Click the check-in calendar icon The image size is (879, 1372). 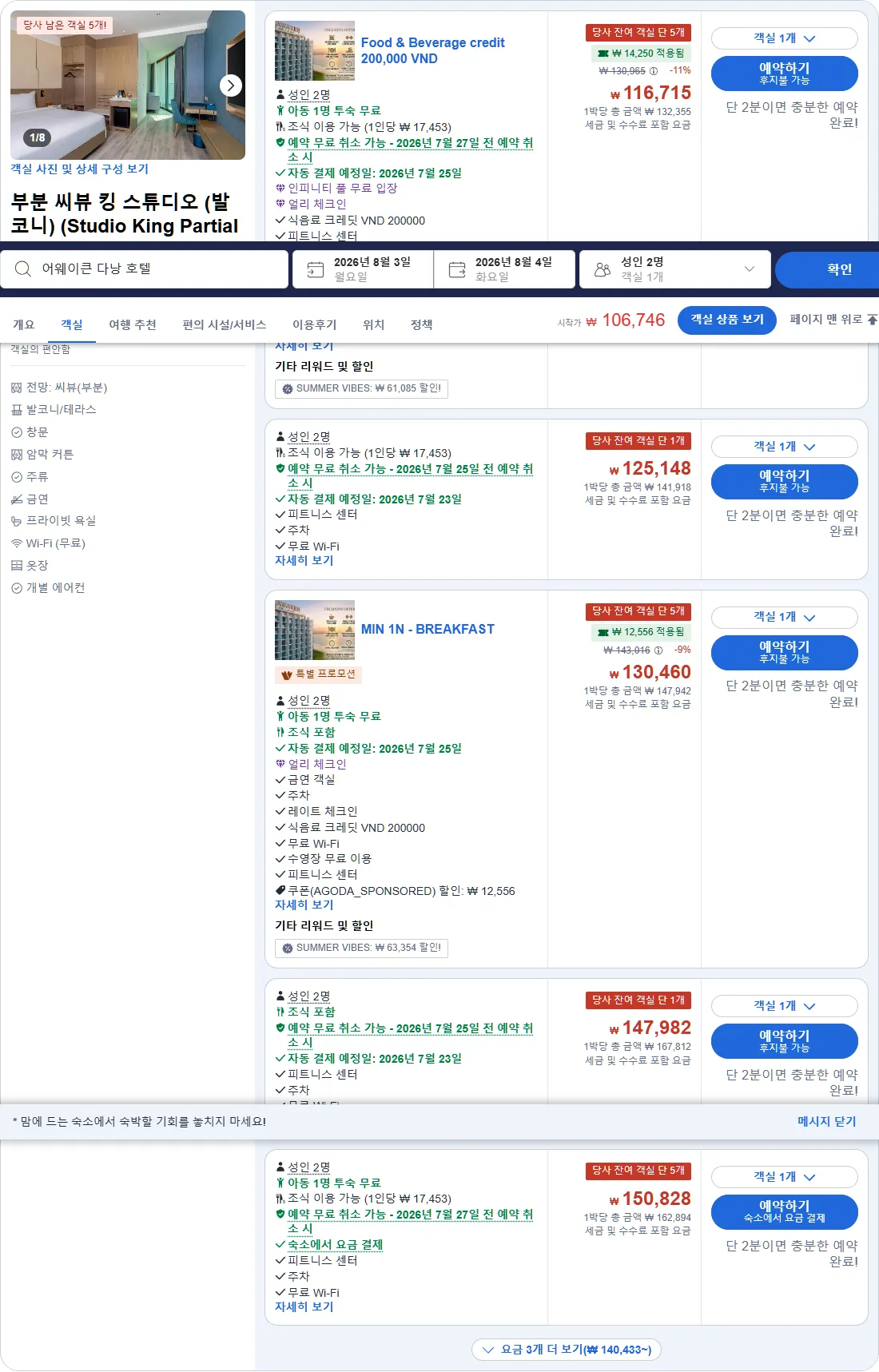coord(316,269)
